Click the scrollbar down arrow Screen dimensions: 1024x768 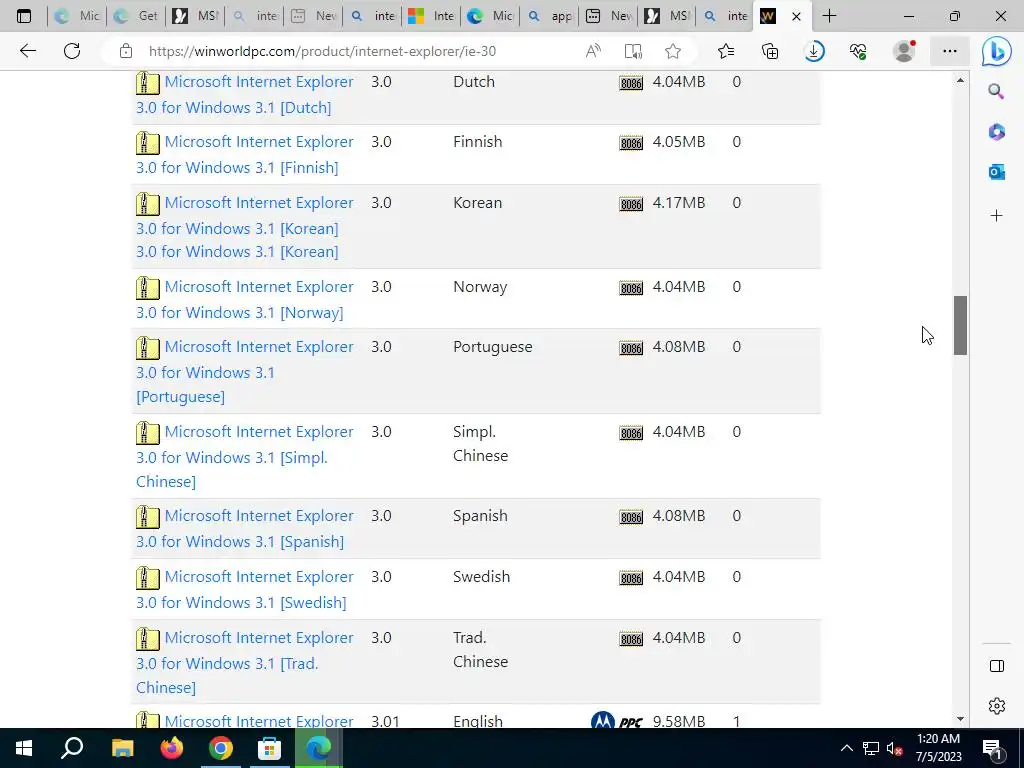pyautogui.click(x=960, y=719)
